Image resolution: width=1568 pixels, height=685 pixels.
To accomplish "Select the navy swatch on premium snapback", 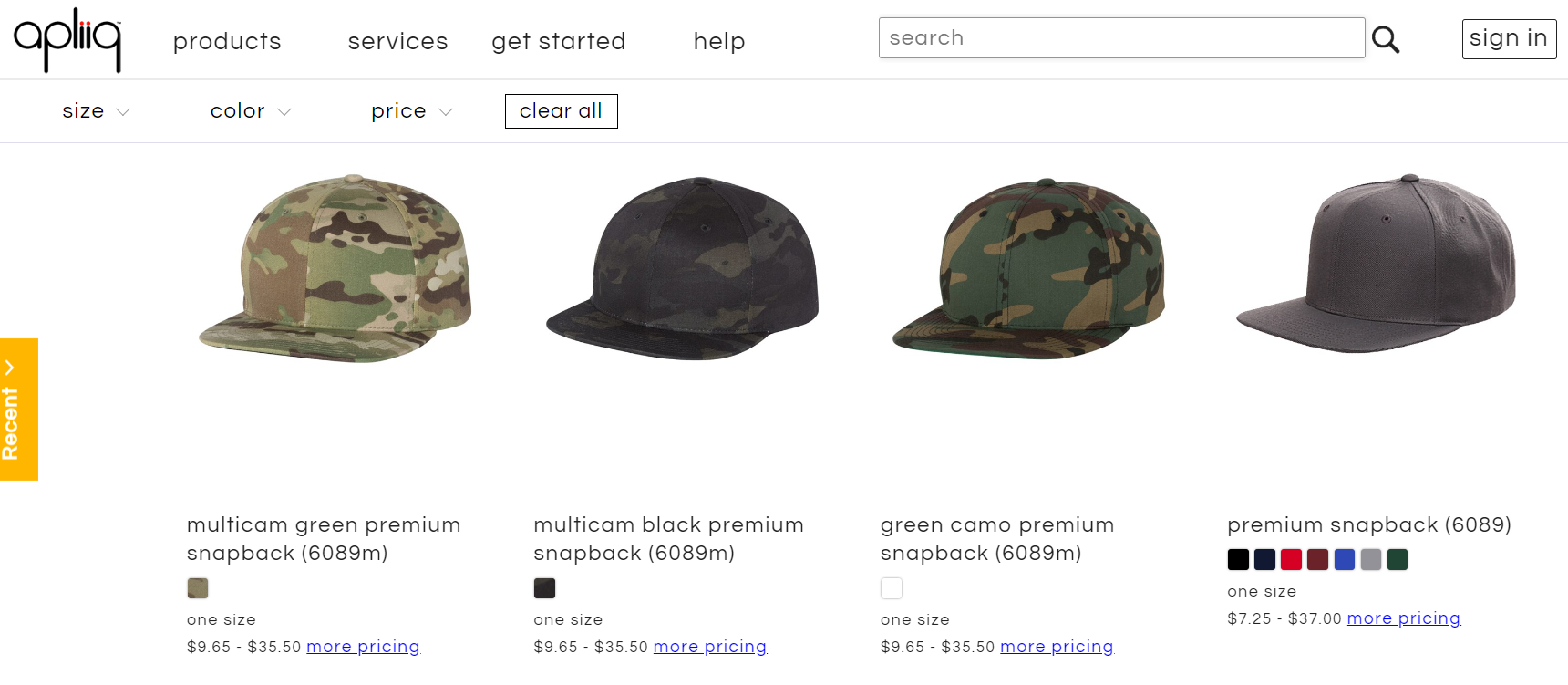I will tap(1264, 559).
